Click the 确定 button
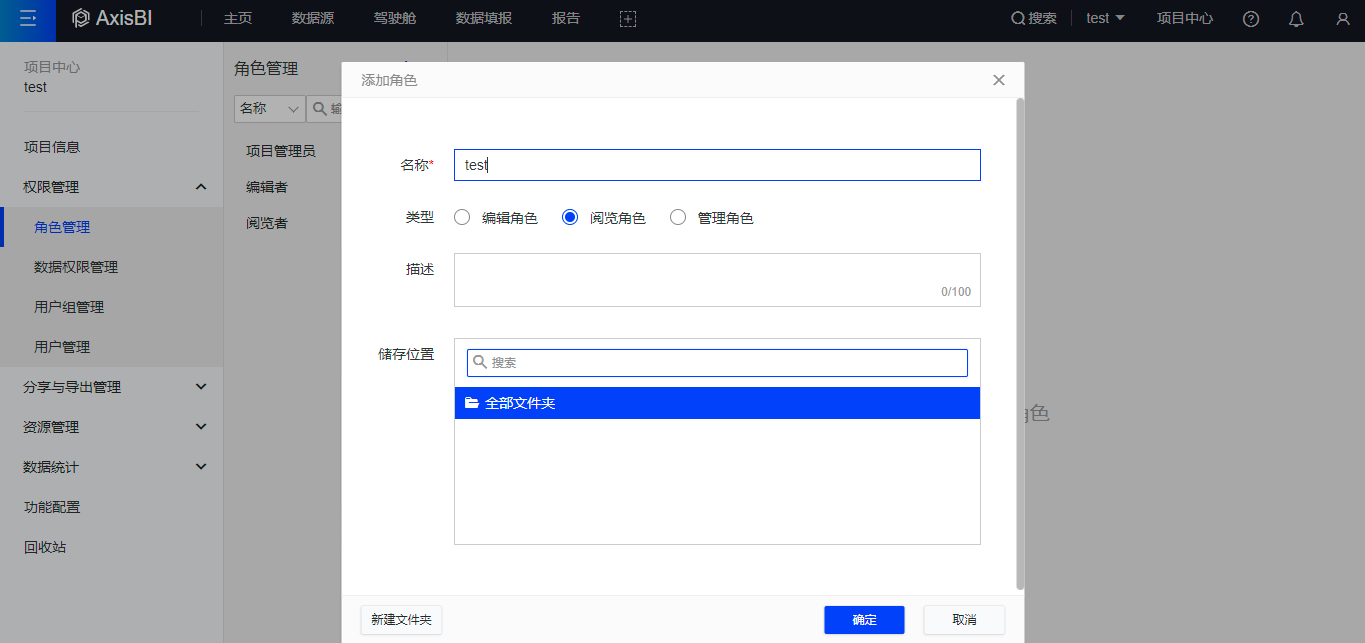Screen dimensions: 1365x643 point(864,620)
